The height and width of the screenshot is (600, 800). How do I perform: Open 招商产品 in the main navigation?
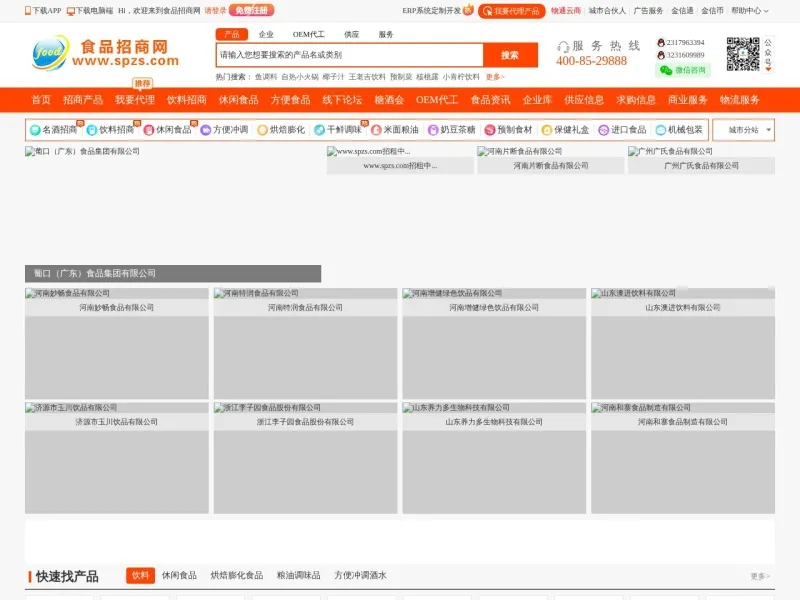[x=83, y=100]
